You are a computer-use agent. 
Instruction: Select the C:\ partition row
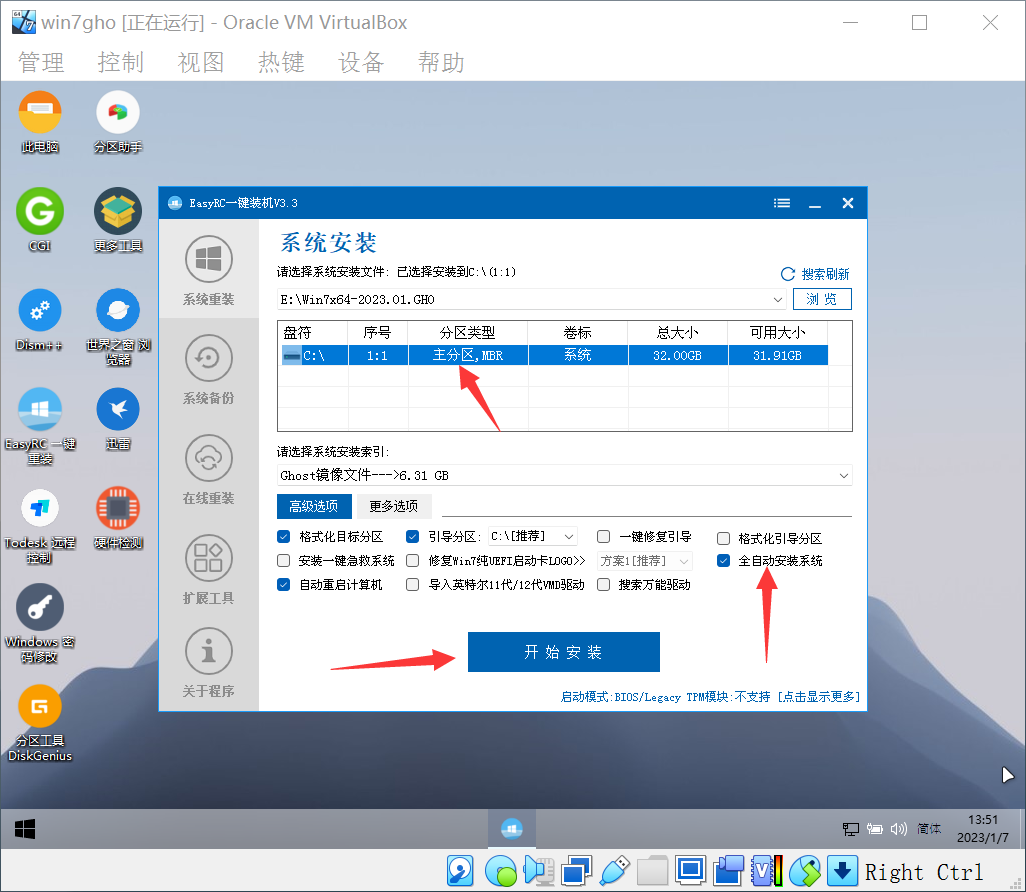coord(554,355)
